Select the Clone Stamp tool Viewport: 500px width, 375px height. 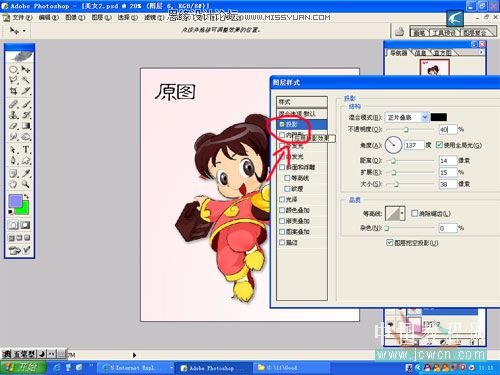13,115
